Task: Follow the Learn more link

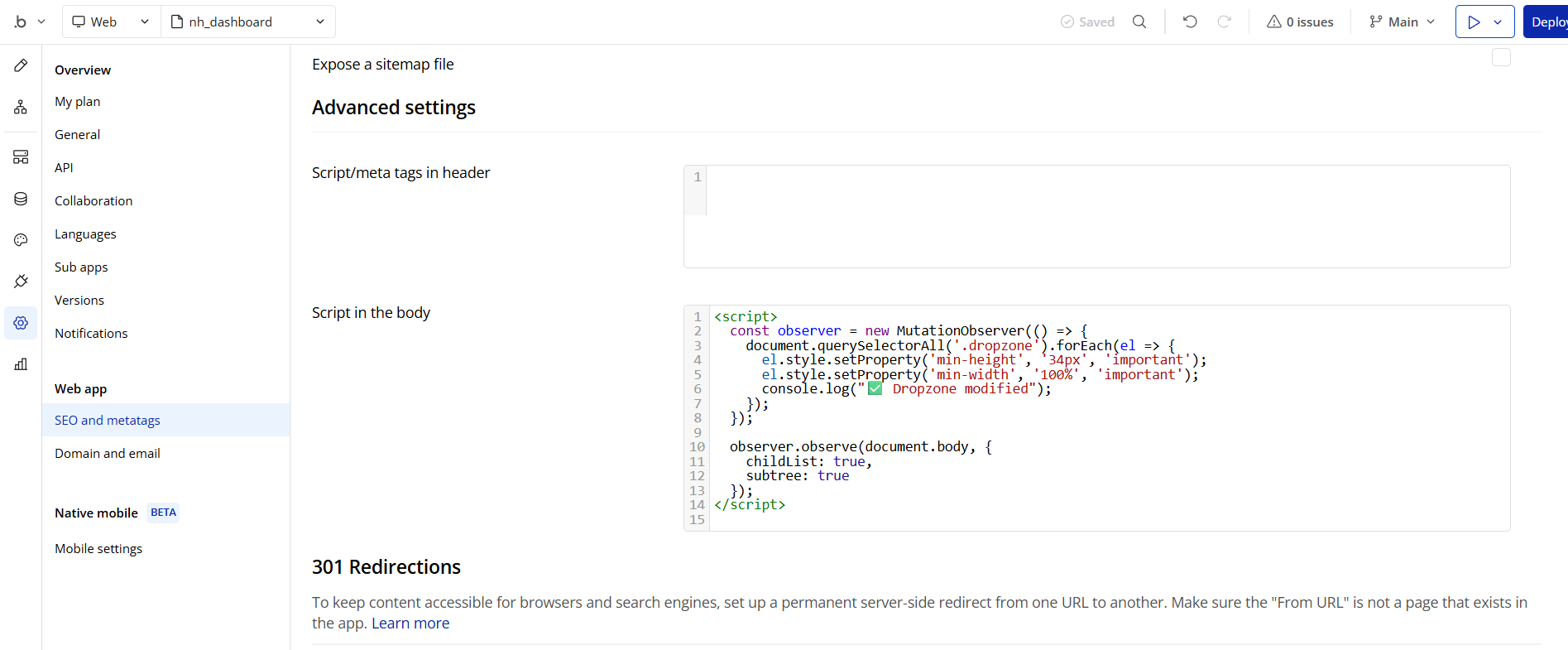Action: click(410, 624)
